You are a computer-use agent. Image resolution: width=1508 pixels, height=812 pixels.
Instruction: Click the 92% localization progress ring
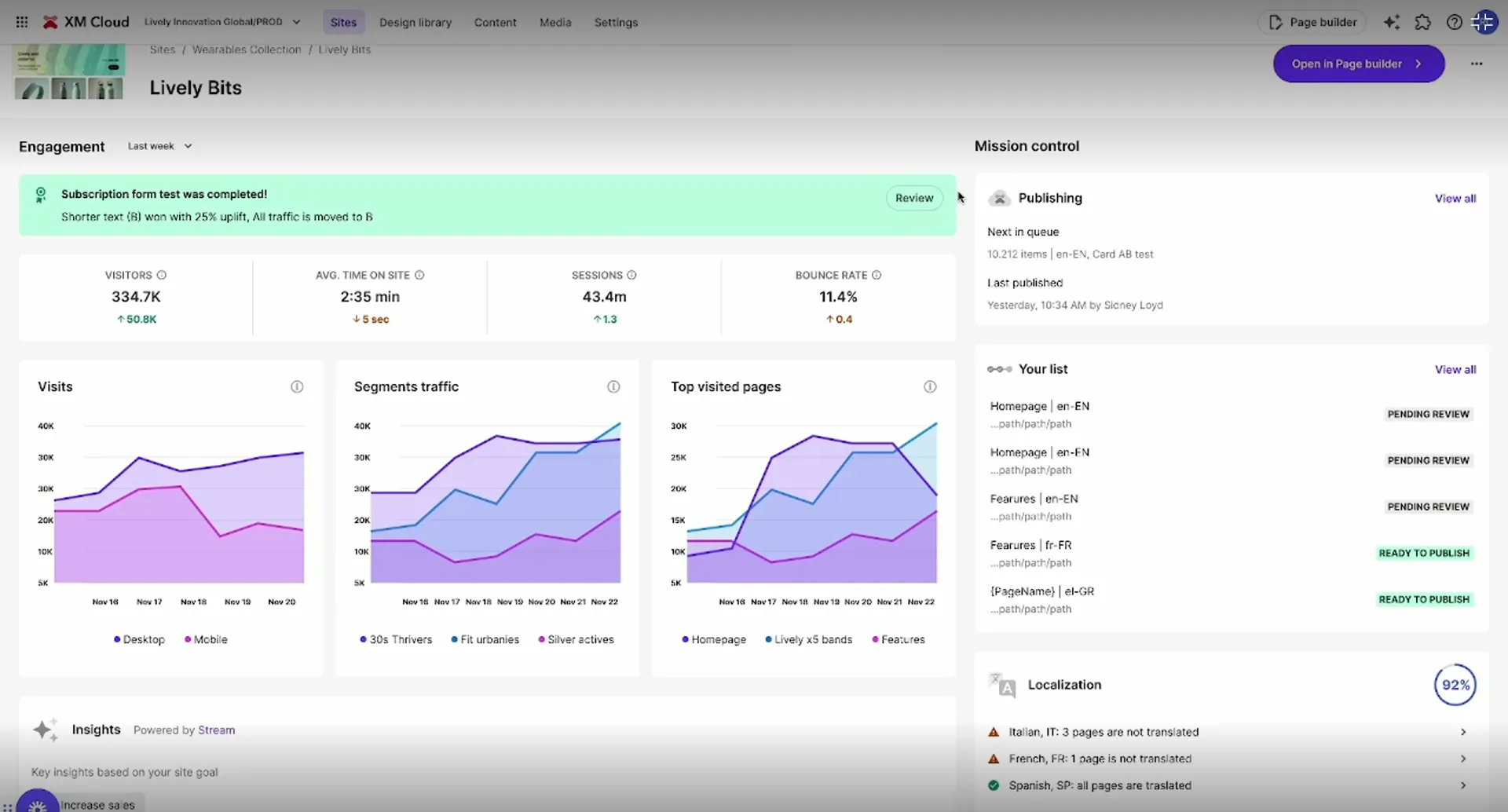click(x=1455, y=684)
